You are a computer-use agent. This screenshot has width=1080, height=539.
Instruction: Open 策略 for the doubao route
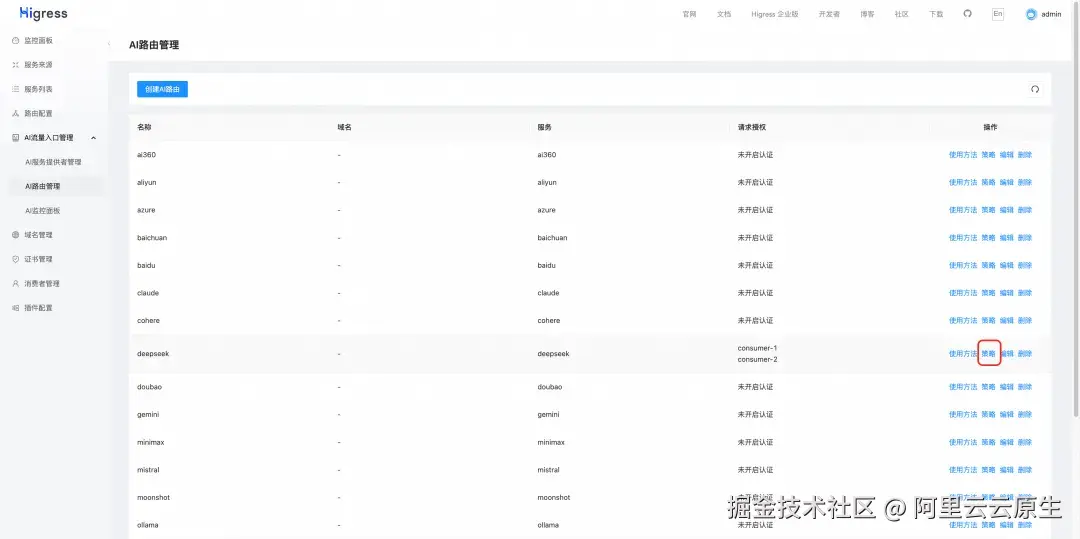[x=988, y=387]
